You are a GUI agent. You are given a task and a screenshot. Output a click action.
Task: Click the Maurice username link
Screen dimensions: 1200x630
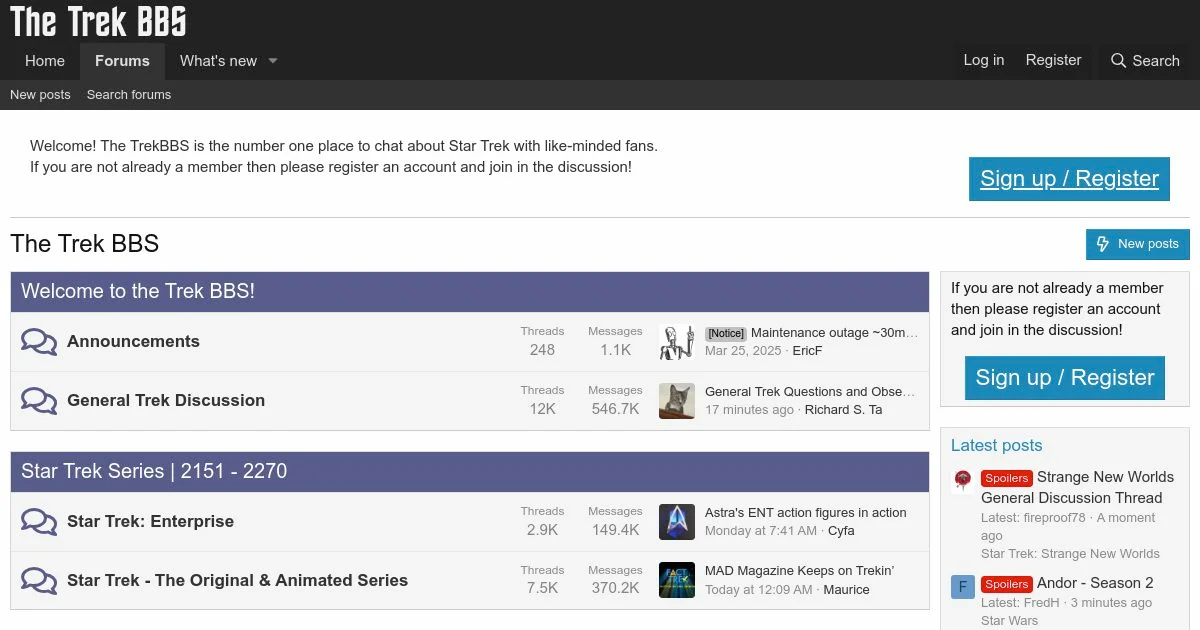pos(846,590)
